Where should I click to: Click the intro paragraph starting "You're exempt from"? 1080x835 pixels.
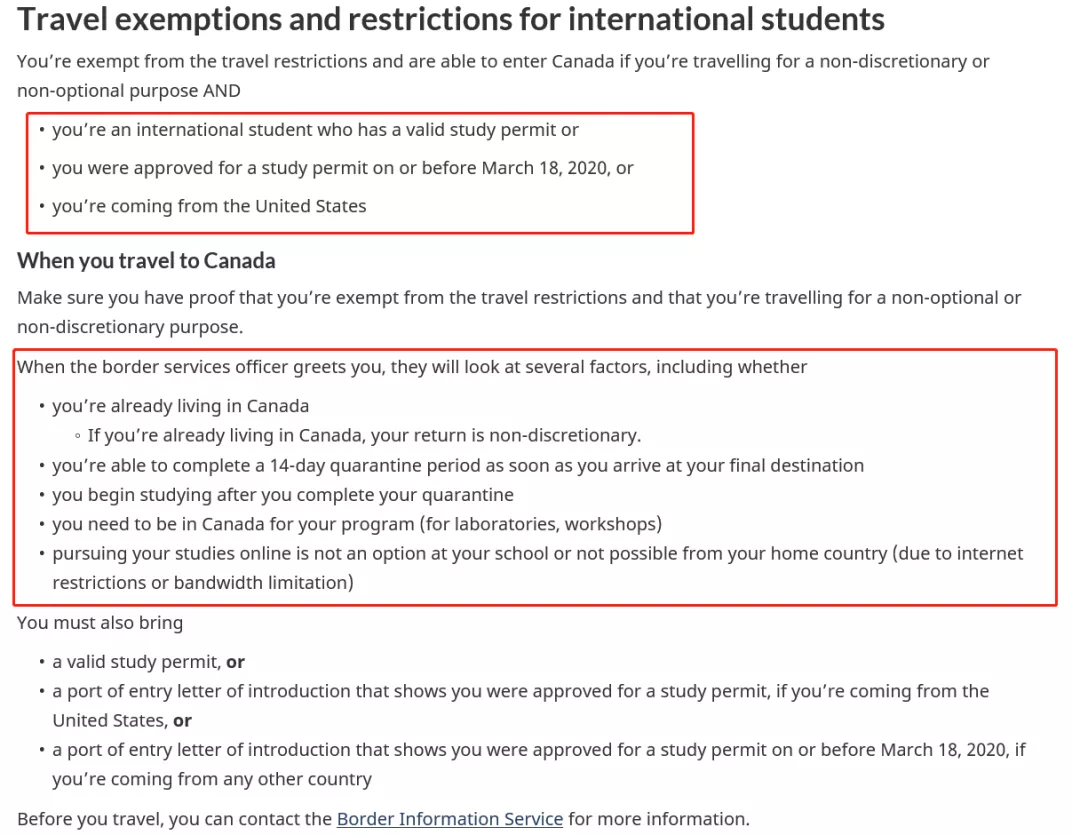pyautogui.click(x=503, y=76)
